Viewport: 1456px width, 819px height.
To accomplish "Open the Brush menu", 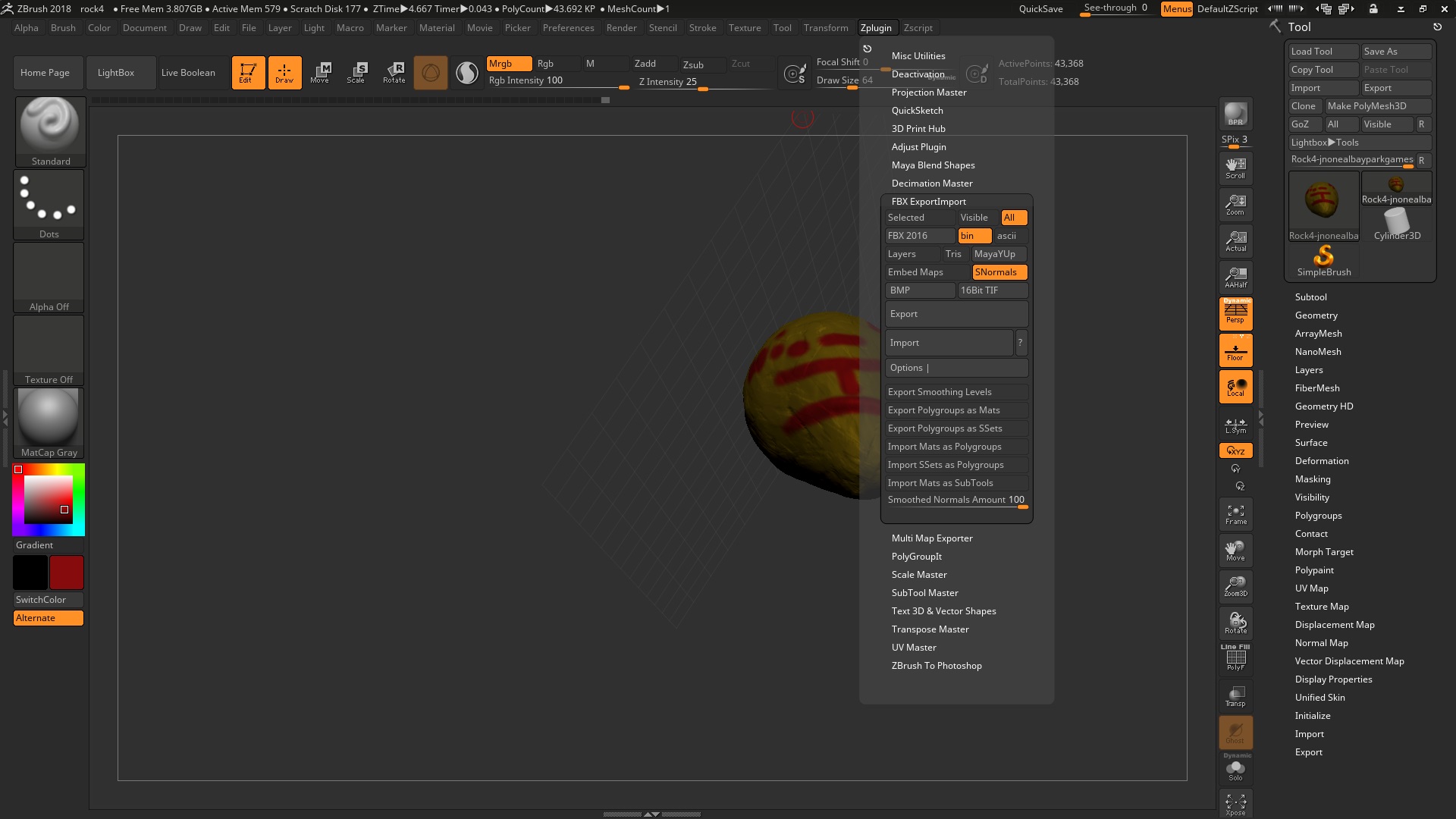I will click(63, 28).
